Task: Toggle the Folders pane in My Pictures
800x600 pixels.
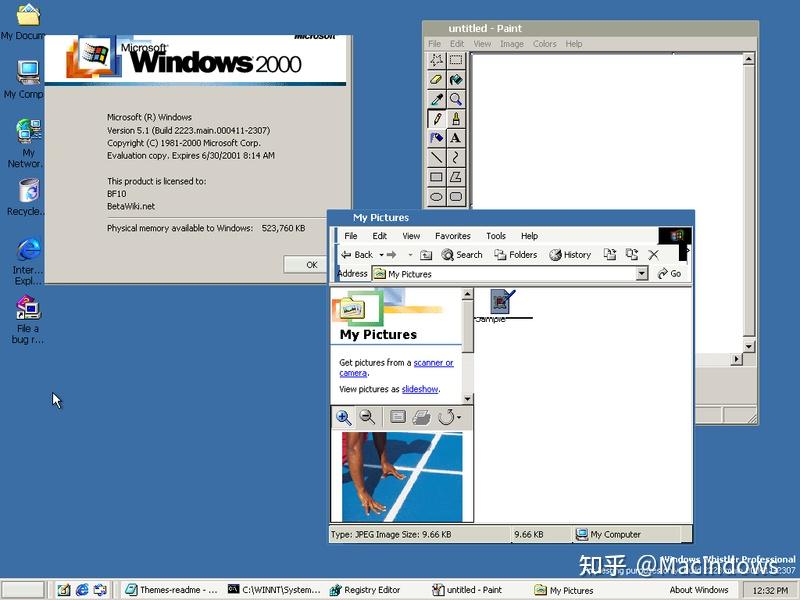Action: 516,255
